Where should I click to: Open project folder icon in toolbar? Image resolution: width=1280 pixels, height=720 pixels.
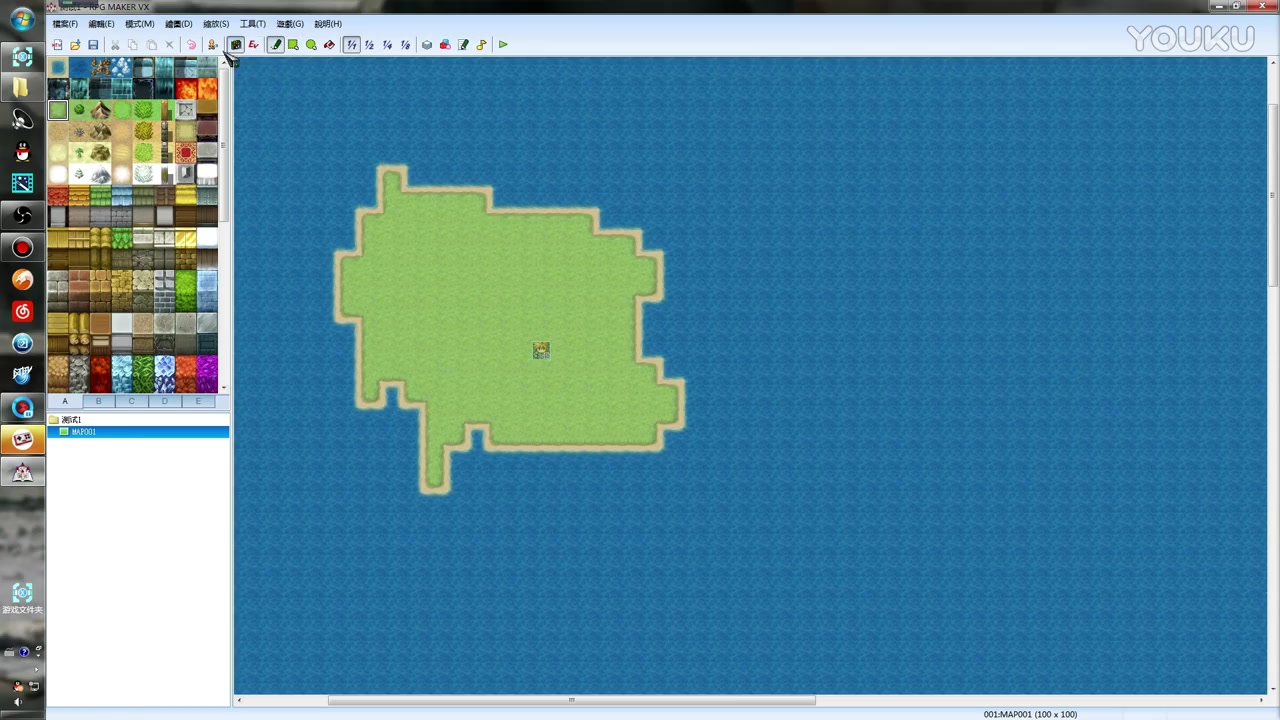coord(75,44)
